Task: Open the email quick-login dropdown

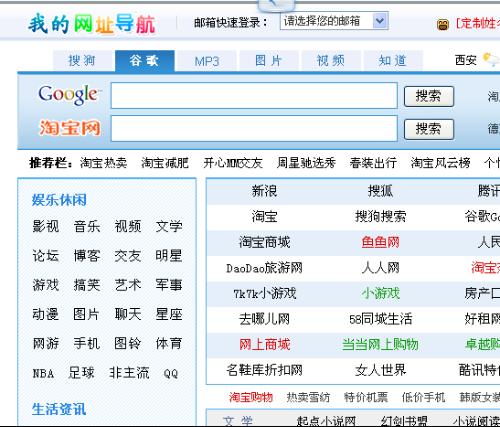Action: pyautogui.click(x=334, y=21)
